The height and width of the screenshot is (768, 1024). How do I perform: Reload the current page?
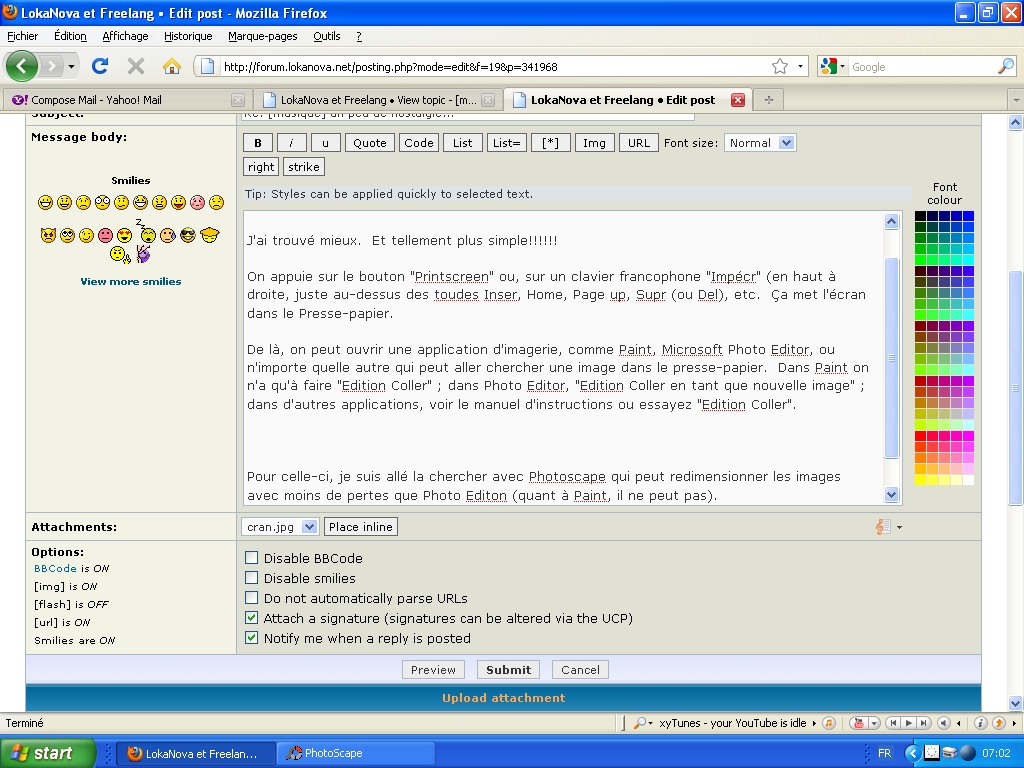click(x=100, y=66)
